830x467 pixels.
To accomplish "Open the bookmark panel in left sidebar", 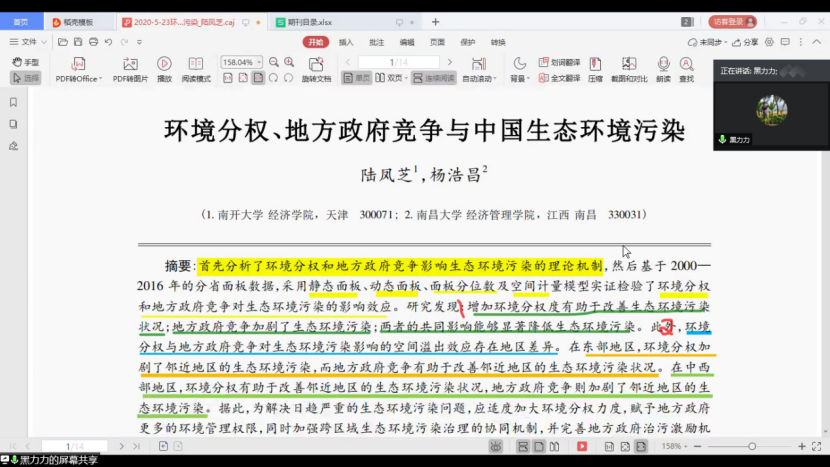I will point(13,102).
